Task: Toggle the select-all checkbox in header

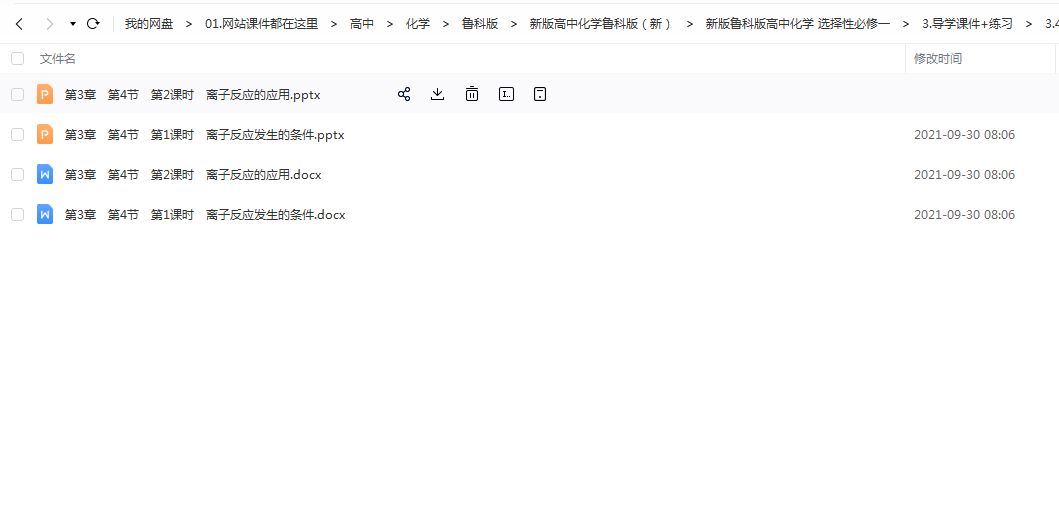Action: (18, 59)
